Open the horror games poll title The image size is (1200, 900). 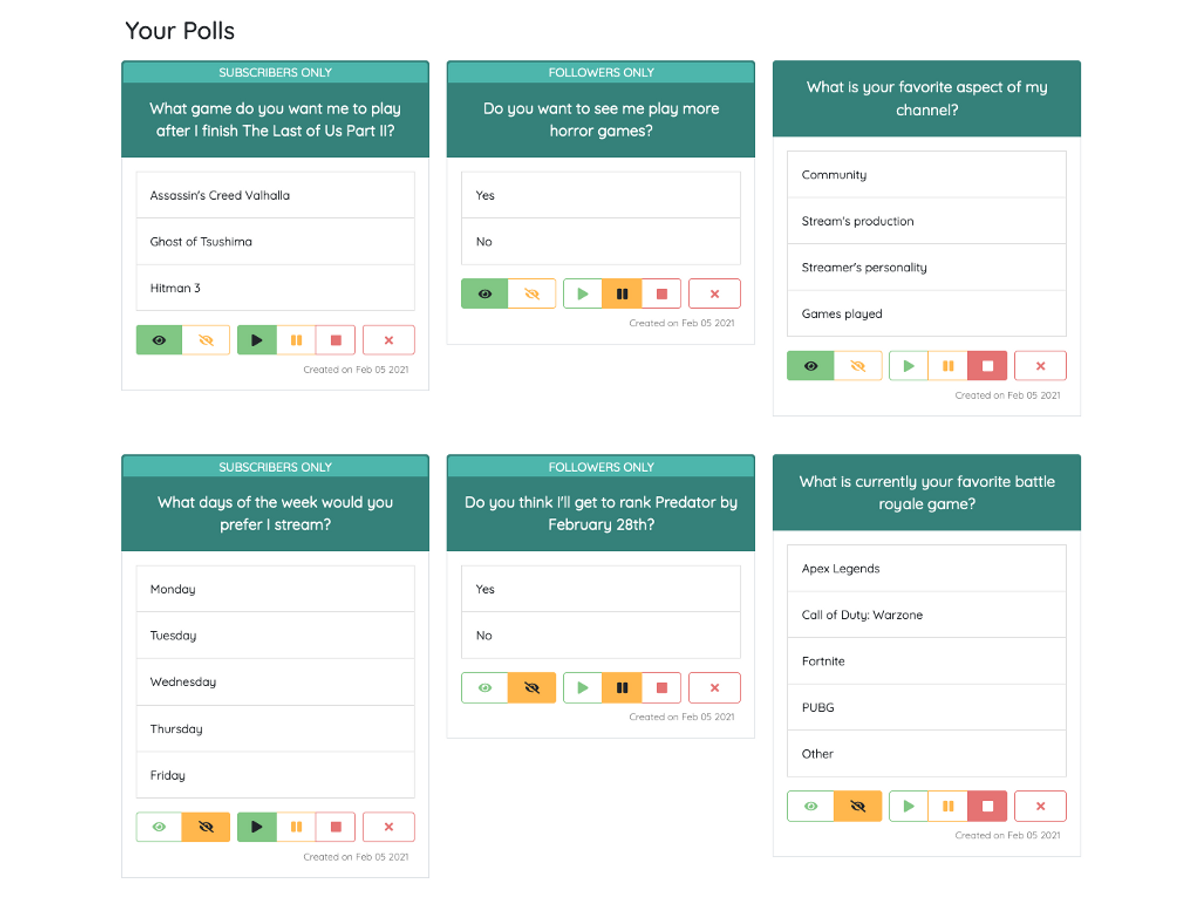600,120
